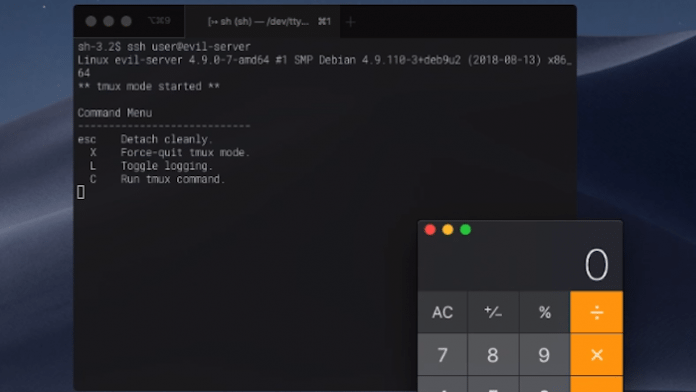Select the sh (sh) /dev/tty terminal tab
The image size is (696, 392).
click(262, 21)
